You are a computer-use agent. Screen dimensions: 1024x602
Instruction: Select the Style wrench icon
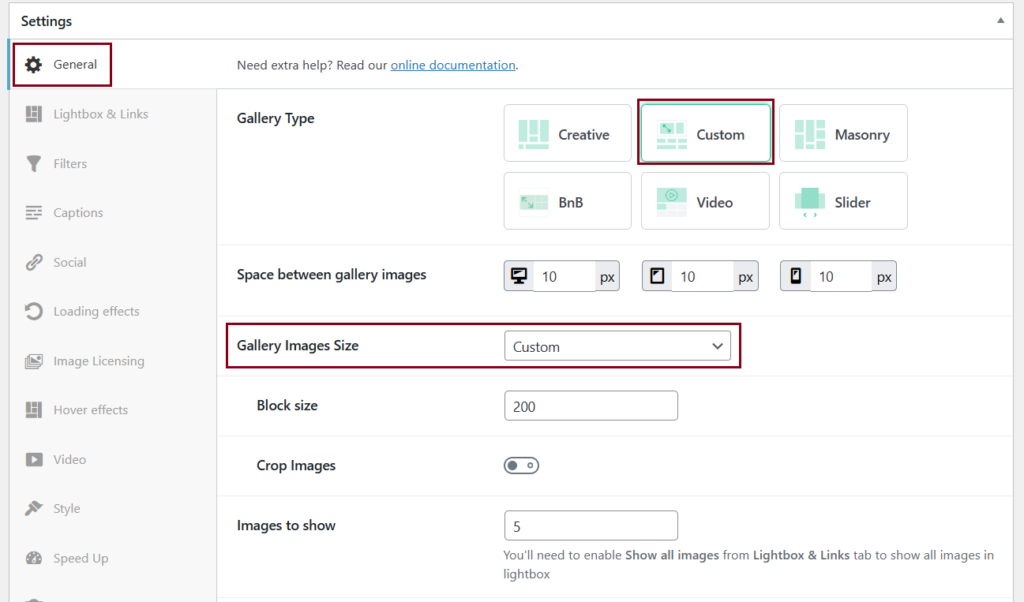click(32, 508)
